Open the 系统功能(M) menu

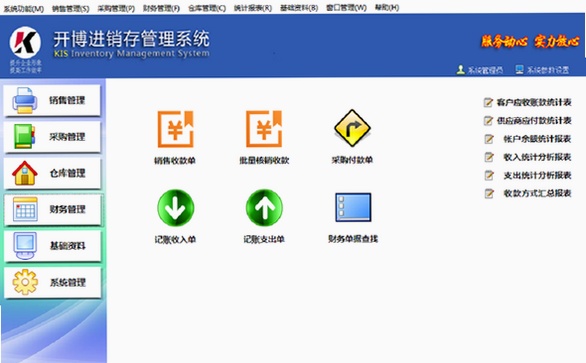24,8
